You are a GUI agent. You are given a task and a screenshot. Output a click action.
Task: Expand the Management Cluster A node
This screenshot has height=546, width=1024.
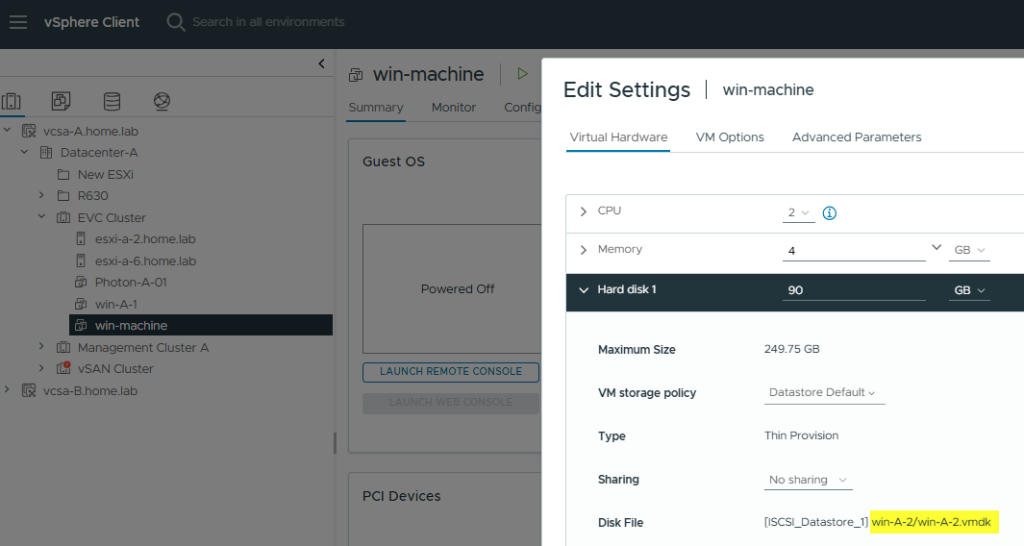42,347
